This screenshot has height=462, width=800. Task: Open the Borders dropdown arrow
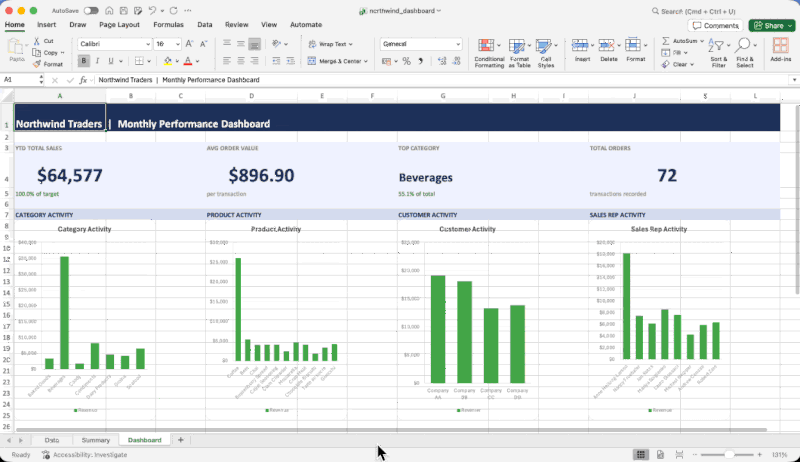(x=149, y=61)
